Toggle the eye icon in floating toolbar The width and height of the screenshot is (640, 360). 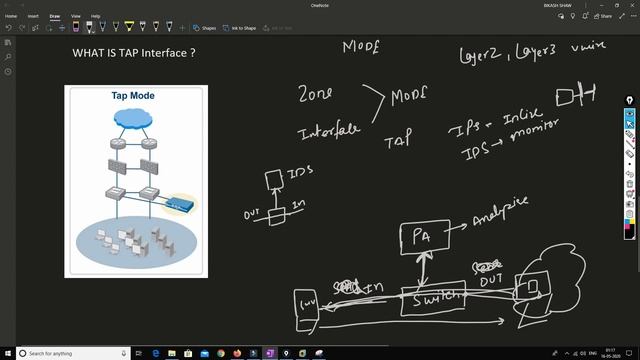tap(629, 113)
